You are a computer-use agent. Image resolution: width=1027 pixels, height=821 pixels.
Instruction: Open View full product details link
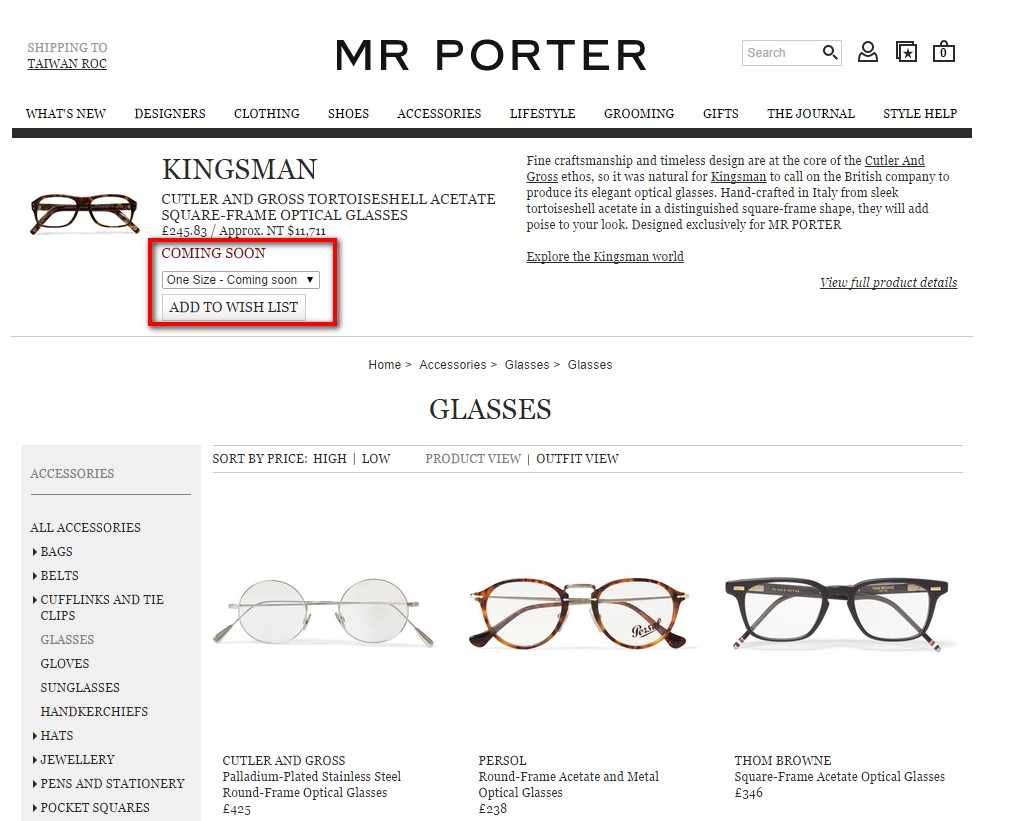pyautogui.click(x=888, y=282)
